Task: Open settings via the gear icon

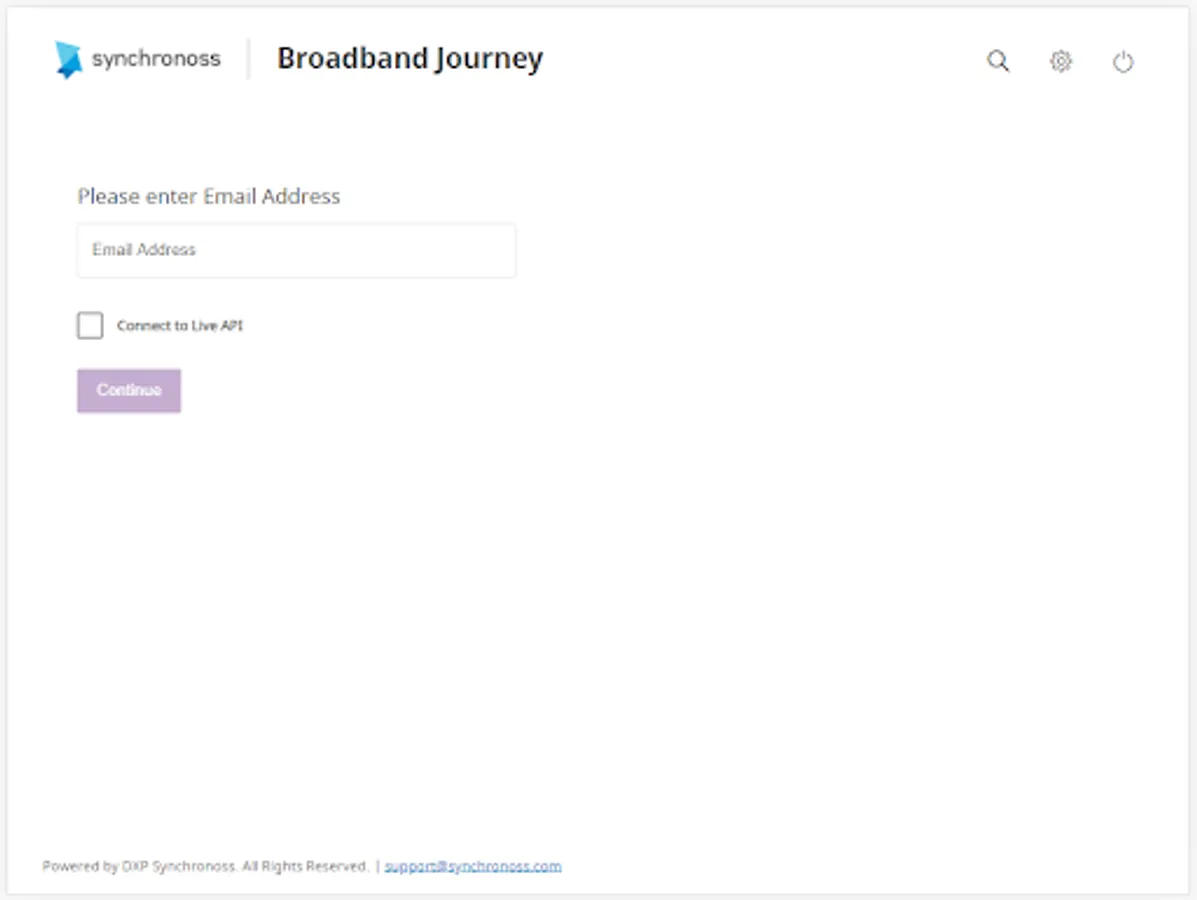Action: tap(1060, 62)
